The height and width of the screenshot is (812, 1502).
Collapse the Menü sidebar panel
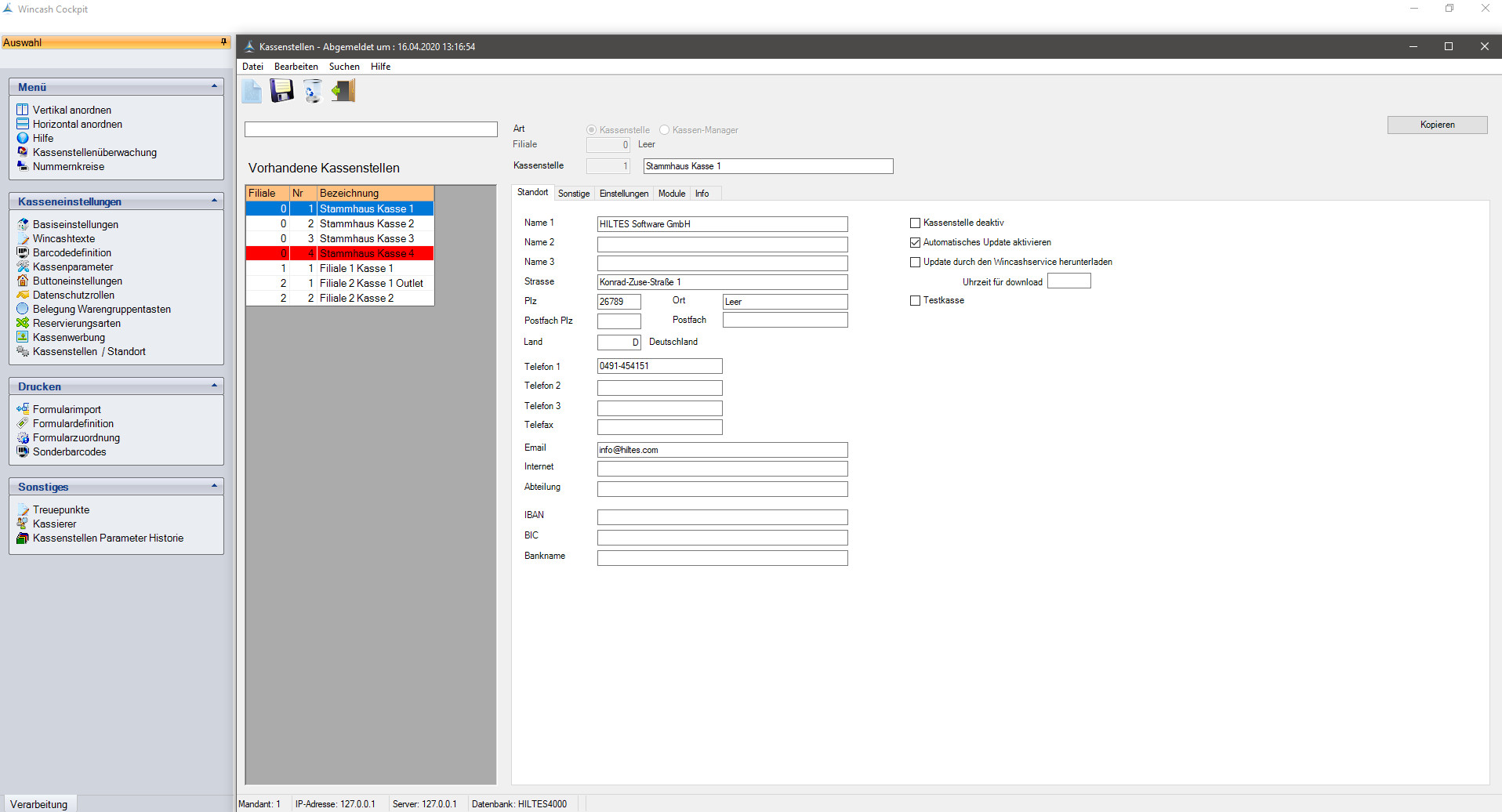click(214, 87)
